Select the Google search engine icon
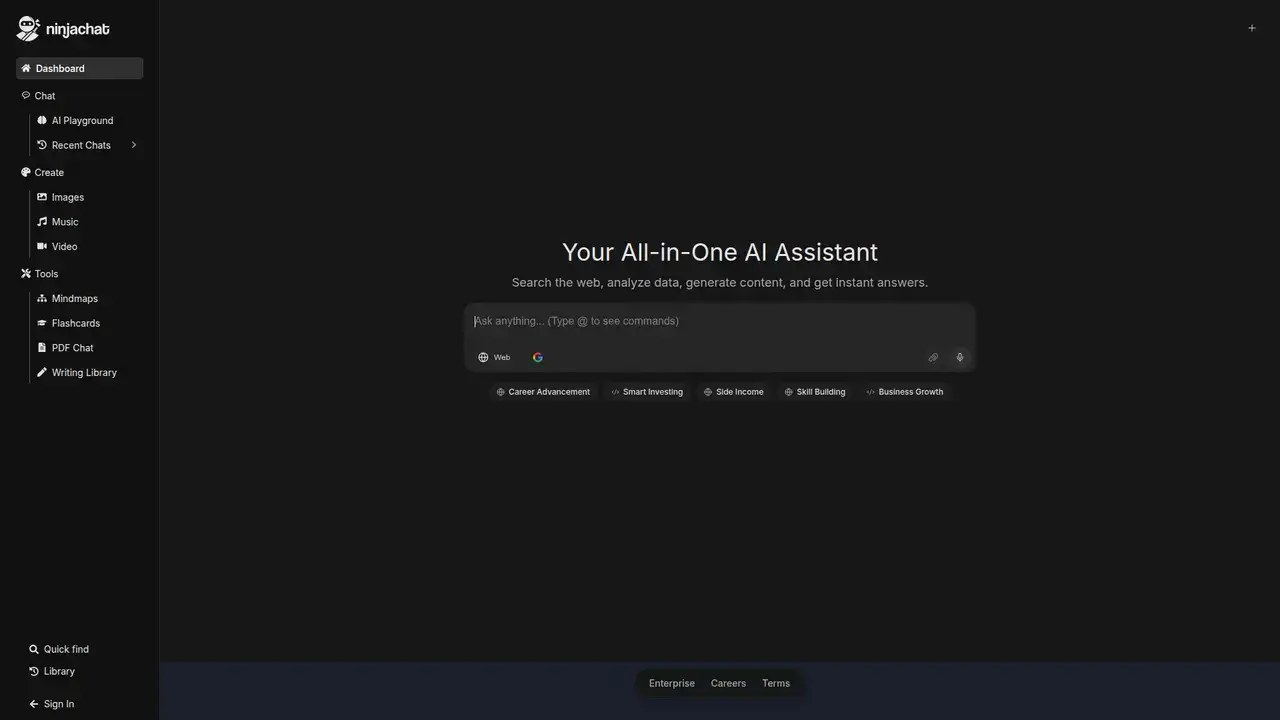The height and width of the screenshot is (720, 1280). 538,357
